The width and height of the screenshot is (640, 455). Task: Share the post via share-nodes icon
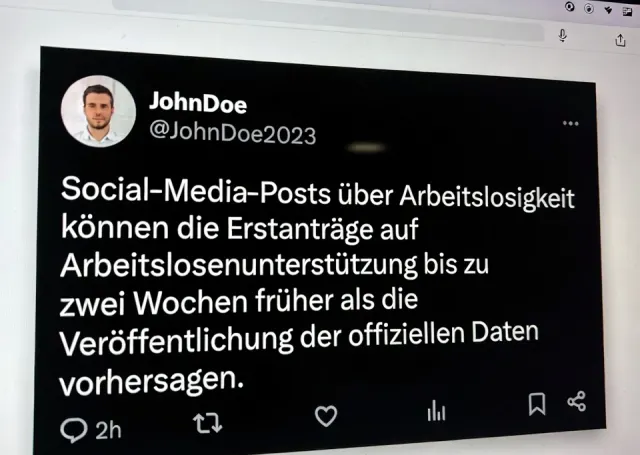(x=576, y=401)
